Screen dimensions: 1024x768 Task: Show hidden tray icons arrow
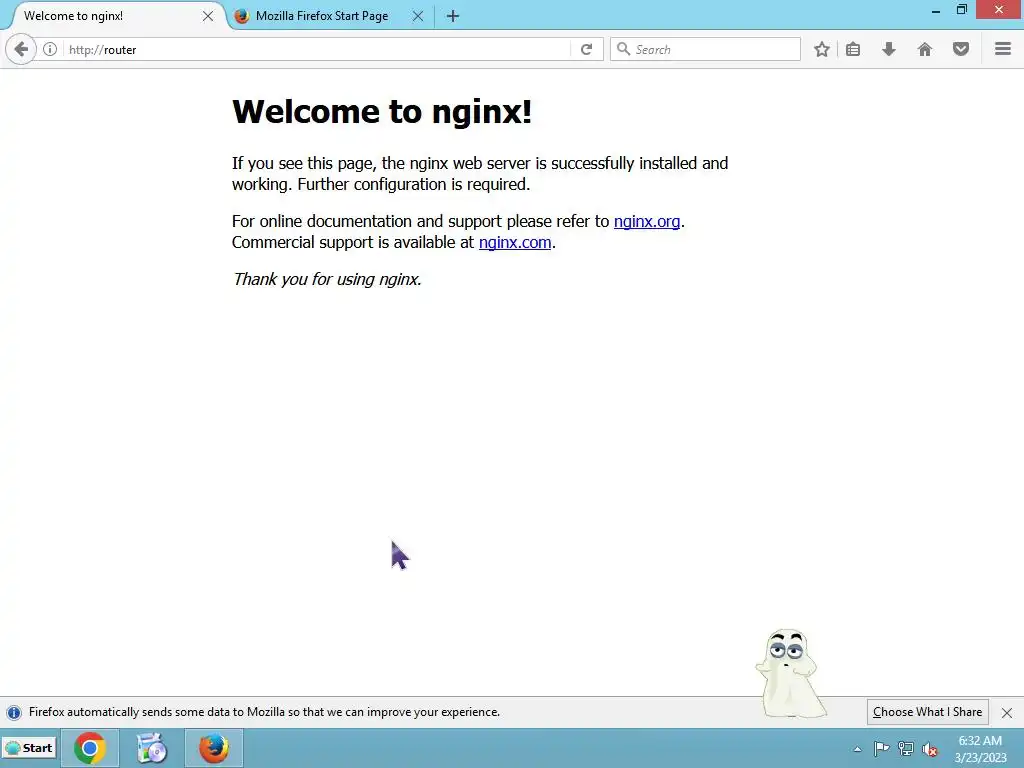point(857,749)
